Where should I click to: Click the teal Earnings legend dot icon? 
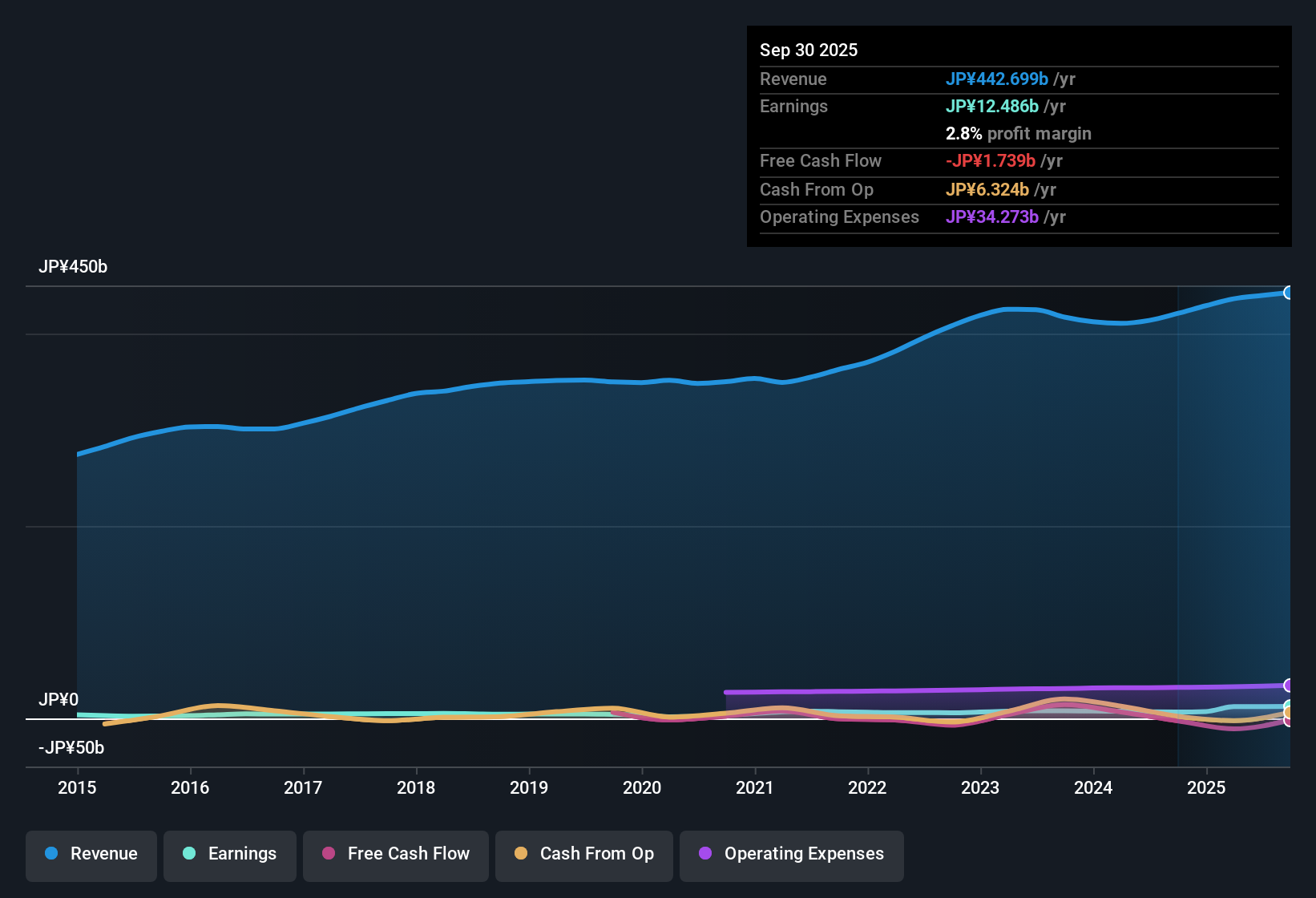[x=189, y=854]
